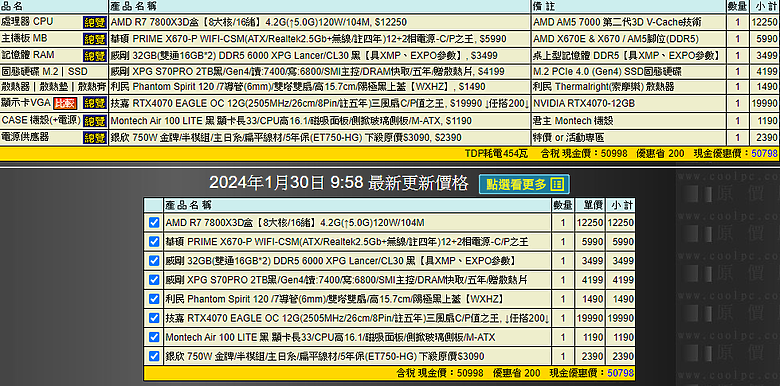Click the 50798 discount price in lower table

pyautogui.click(x=621, y=373)
